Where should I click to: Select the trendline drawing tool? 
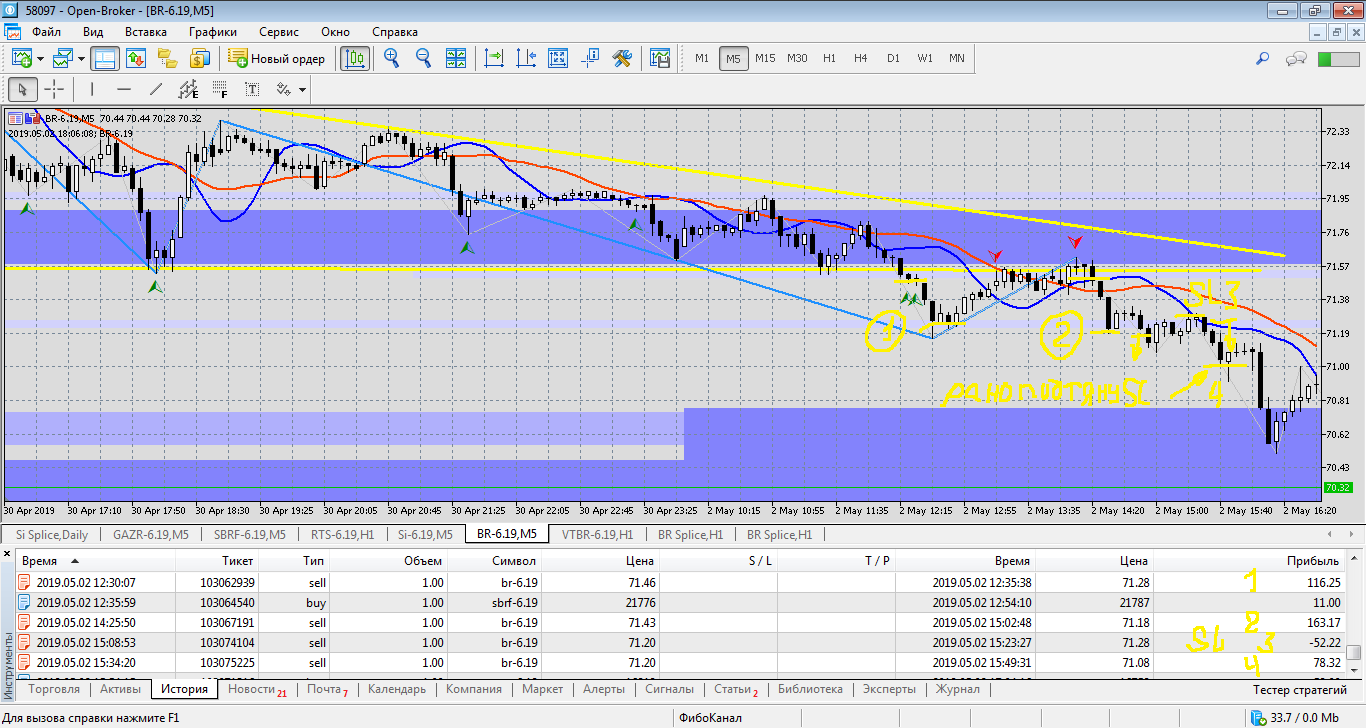pyautogui.click(x=155, y=89)
